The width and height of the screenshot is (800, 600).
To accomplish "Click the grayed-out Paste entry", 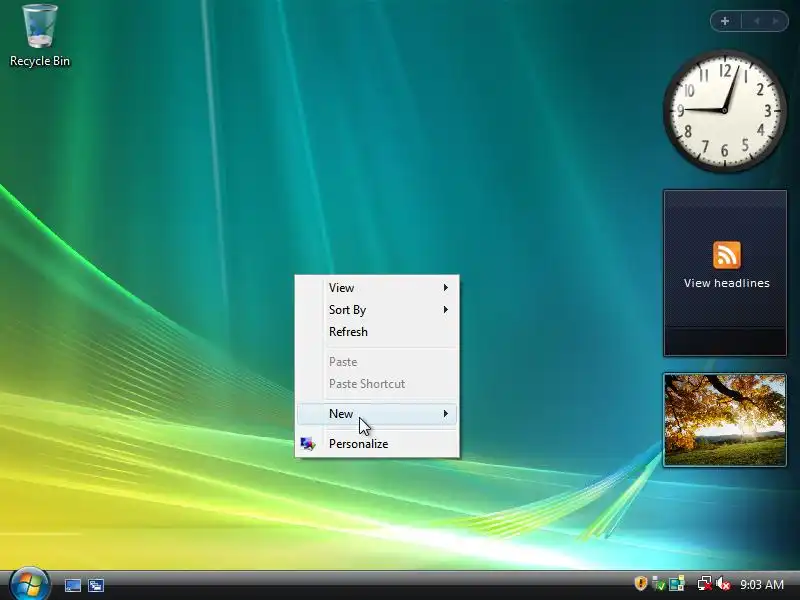I will point(377,362).
